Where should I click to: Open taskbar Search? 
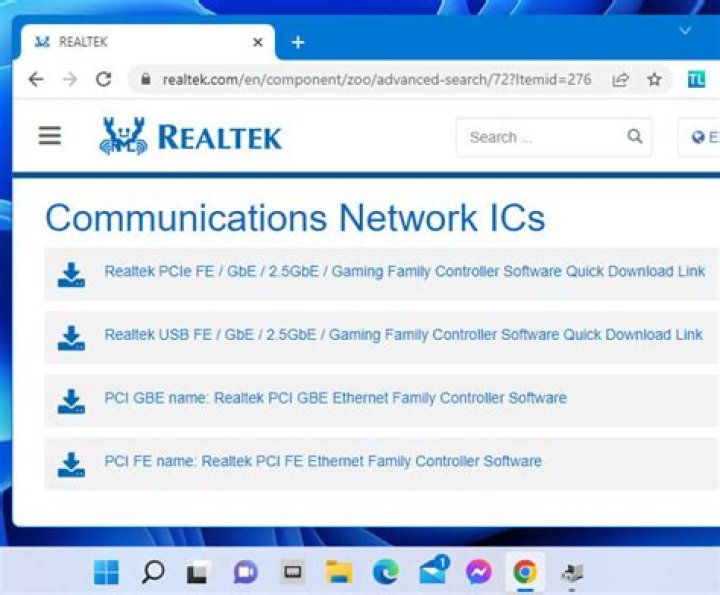point(153,572)
